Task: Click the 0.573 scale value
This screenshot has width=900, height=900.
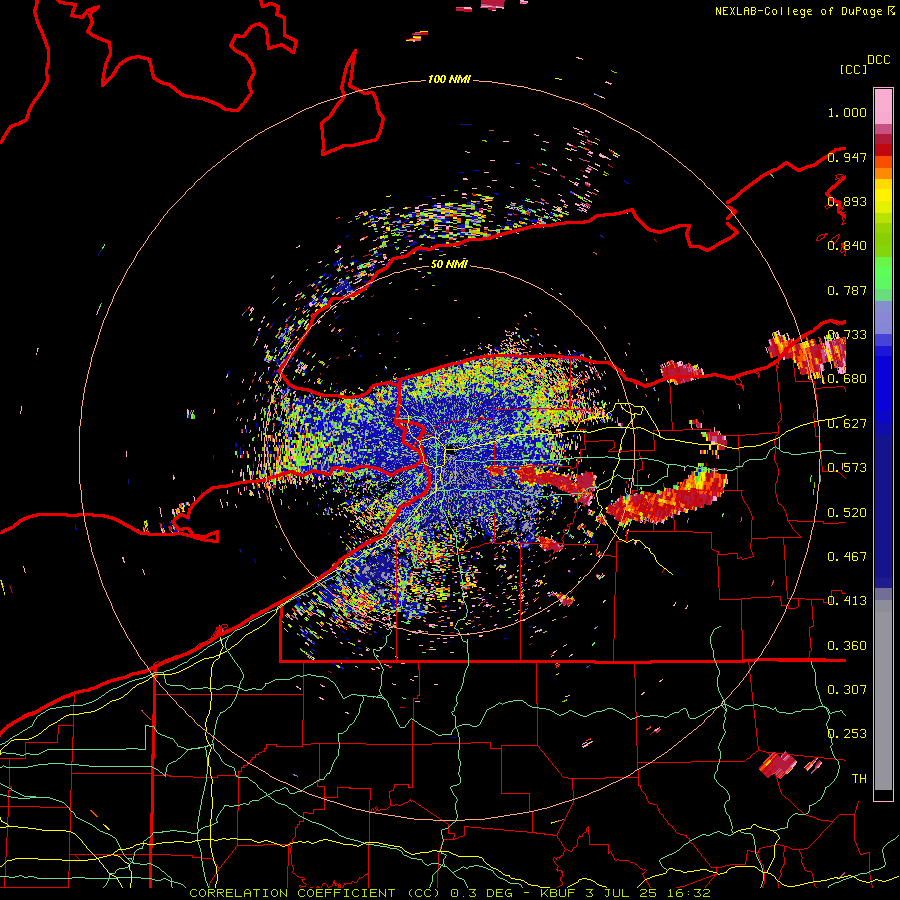Action: click(847, 468)
